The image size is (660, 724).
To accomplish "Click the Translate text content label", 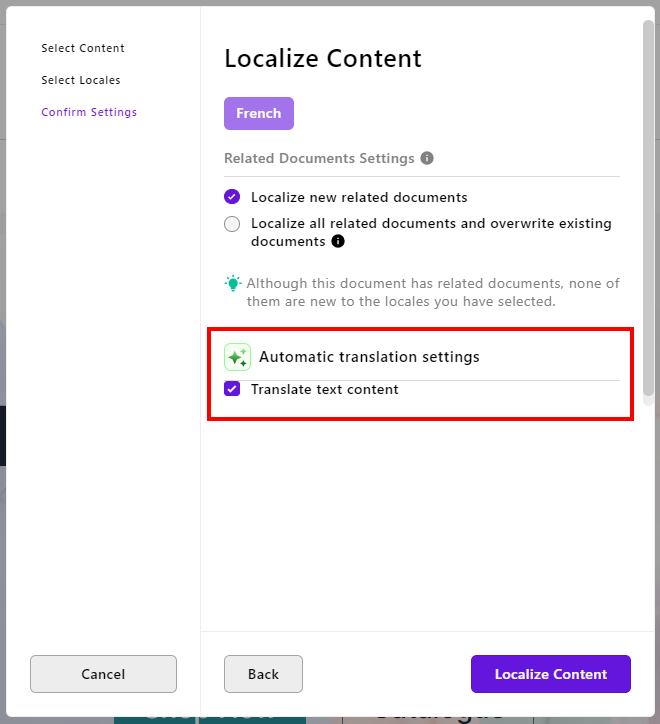I will 325,389.
